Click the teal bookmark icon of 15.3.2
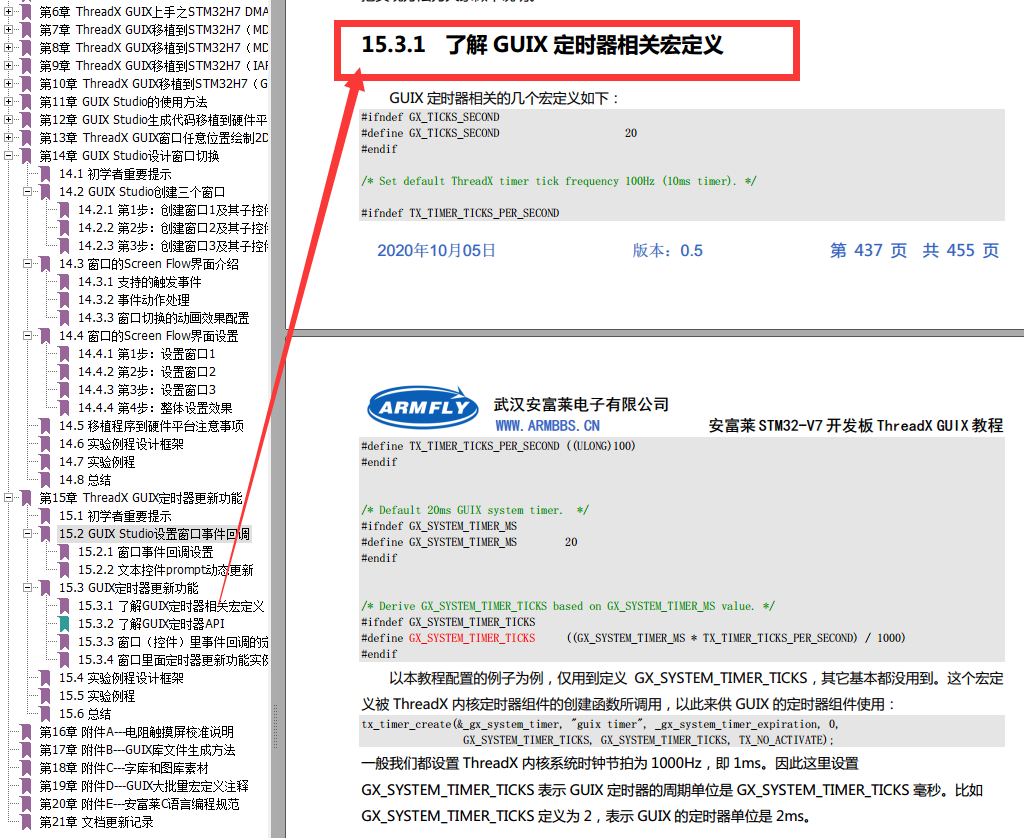 pos(64,624)
